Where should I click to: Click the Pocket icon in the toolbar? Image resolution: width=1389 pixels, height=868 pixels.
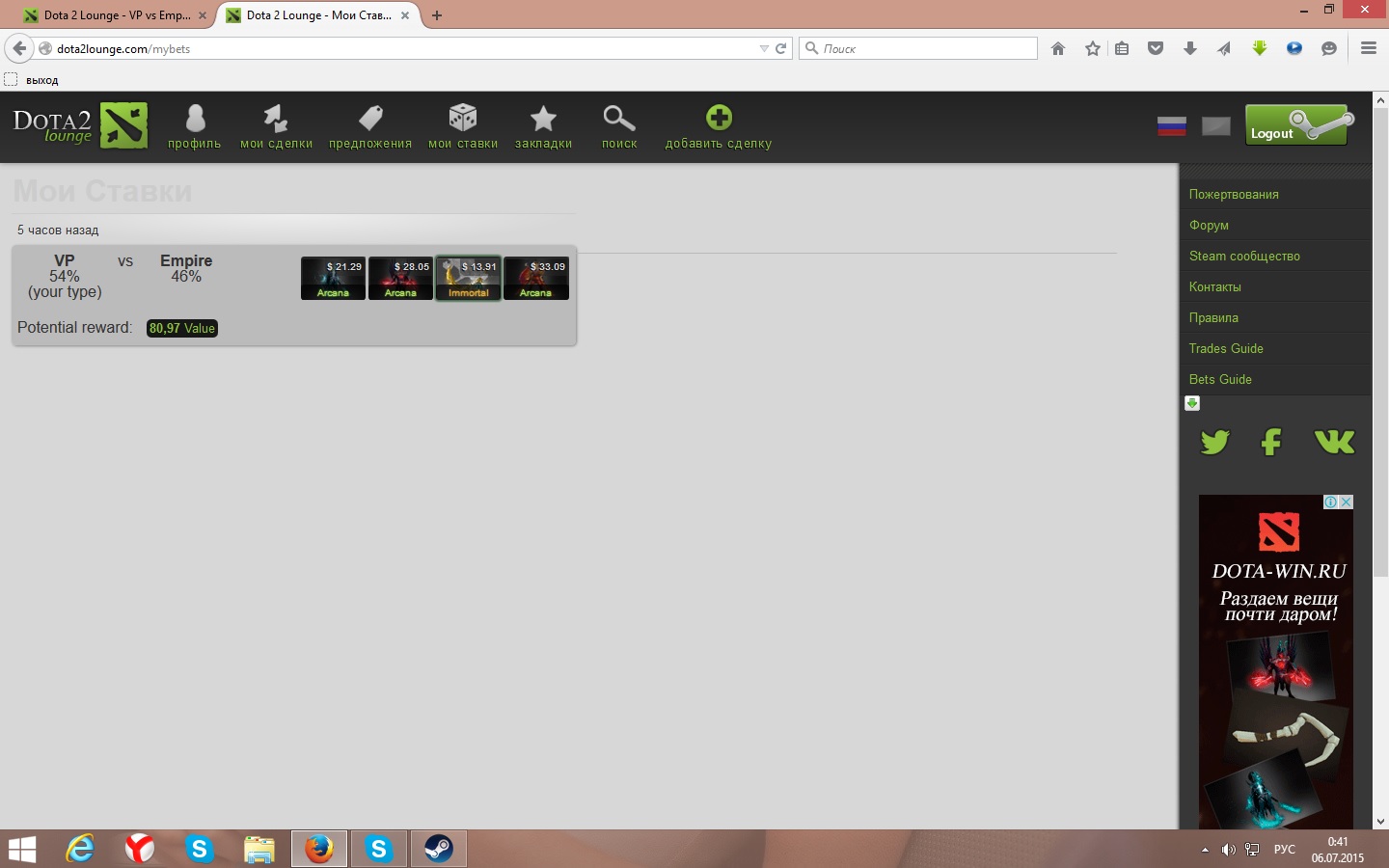pyautogui.click(x=1156, y=48)
